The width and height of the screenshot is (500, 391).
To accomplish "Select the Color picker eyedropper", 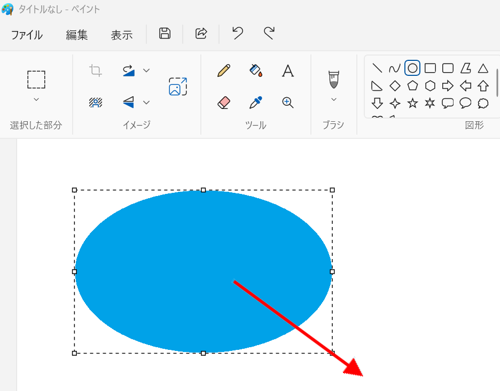I will (x=256, y=102).
